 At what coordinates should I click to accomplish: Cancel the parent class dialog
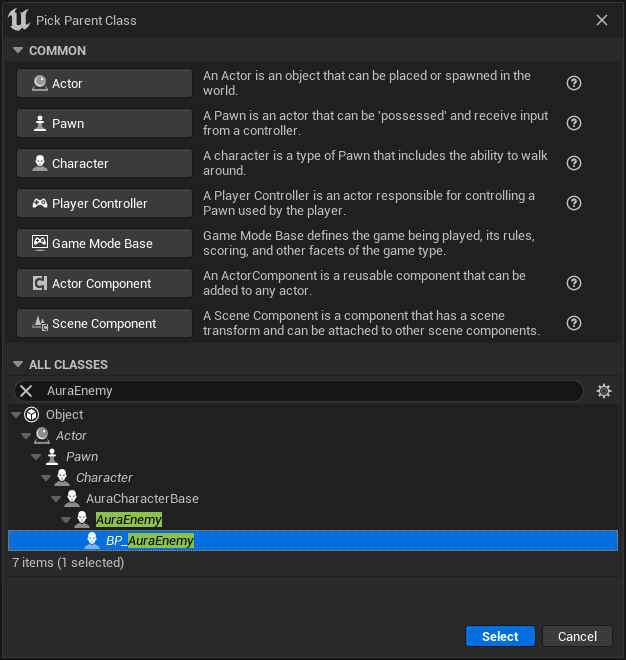click(577, 636)
